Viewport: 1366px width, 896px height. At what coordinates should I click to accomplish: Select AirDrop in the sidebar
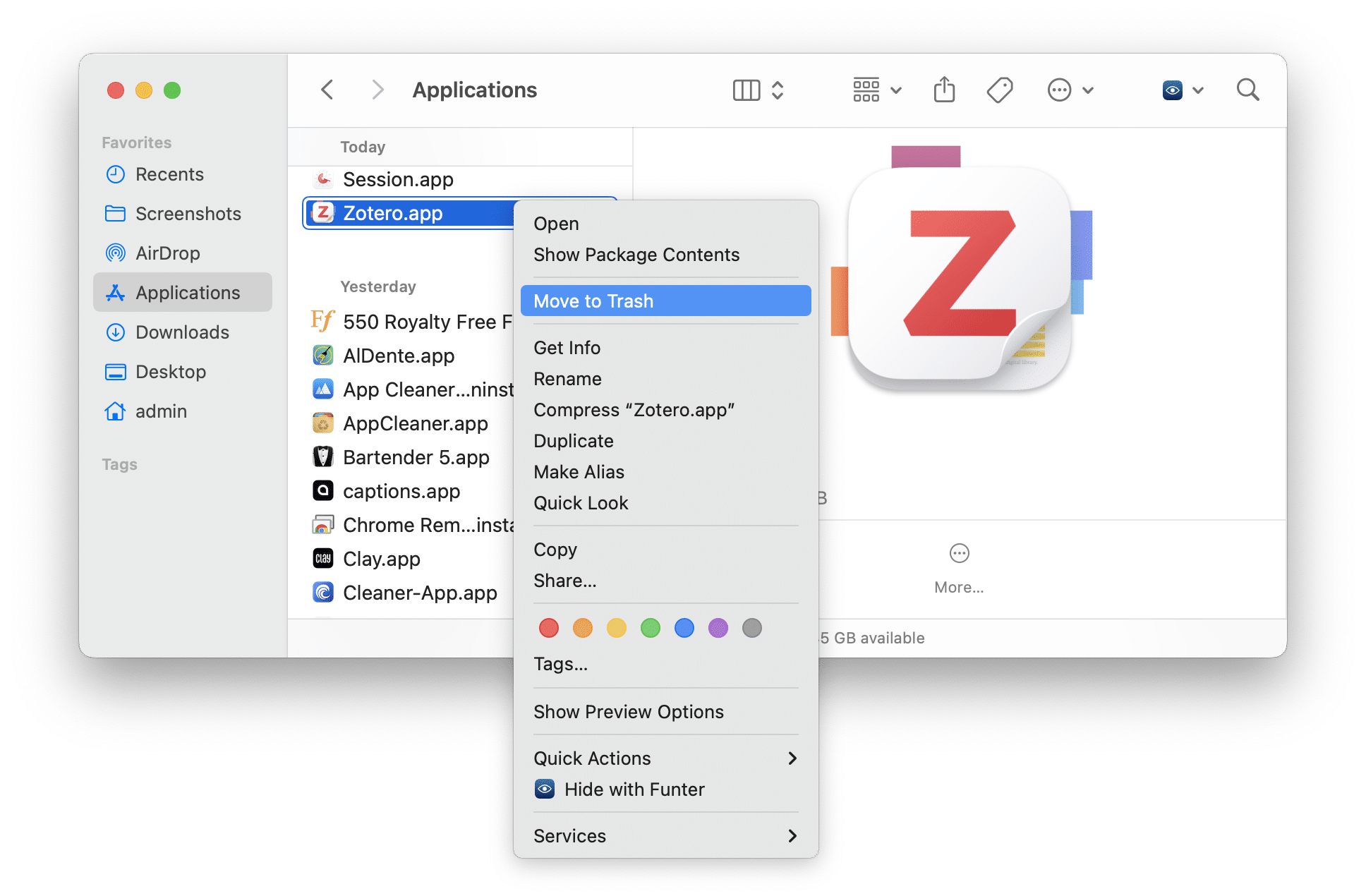click(182, 253)
